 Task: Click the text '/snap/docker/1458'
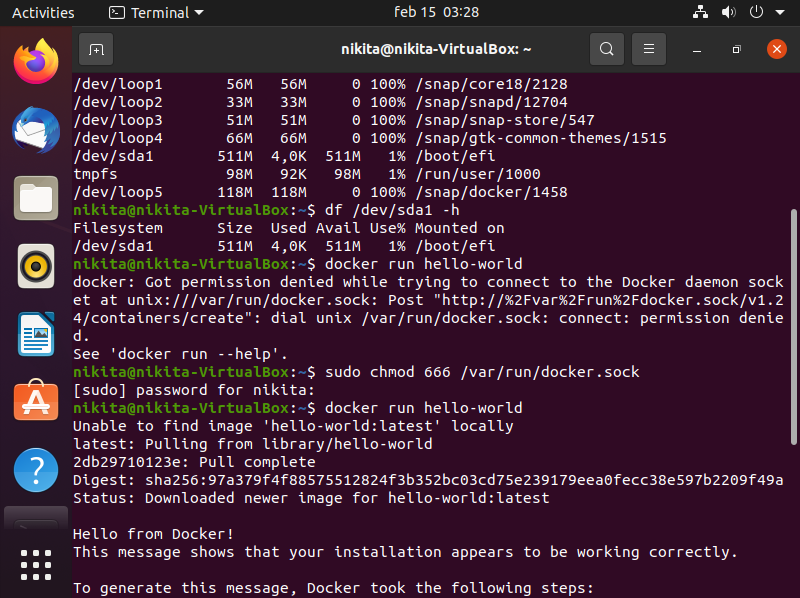[491, 192]
